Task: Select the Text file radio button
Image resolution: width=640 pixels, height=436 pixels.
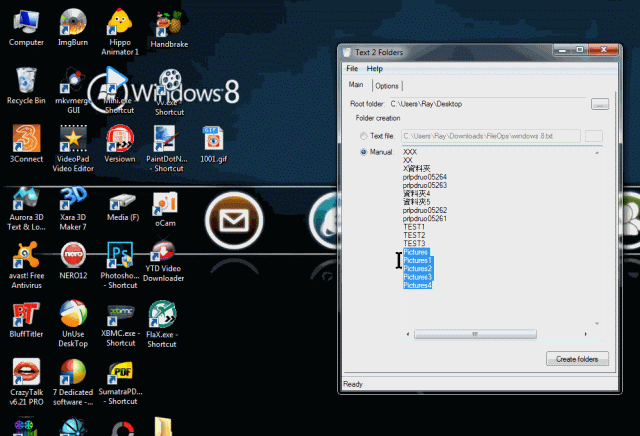Action: tap(363, 136)
